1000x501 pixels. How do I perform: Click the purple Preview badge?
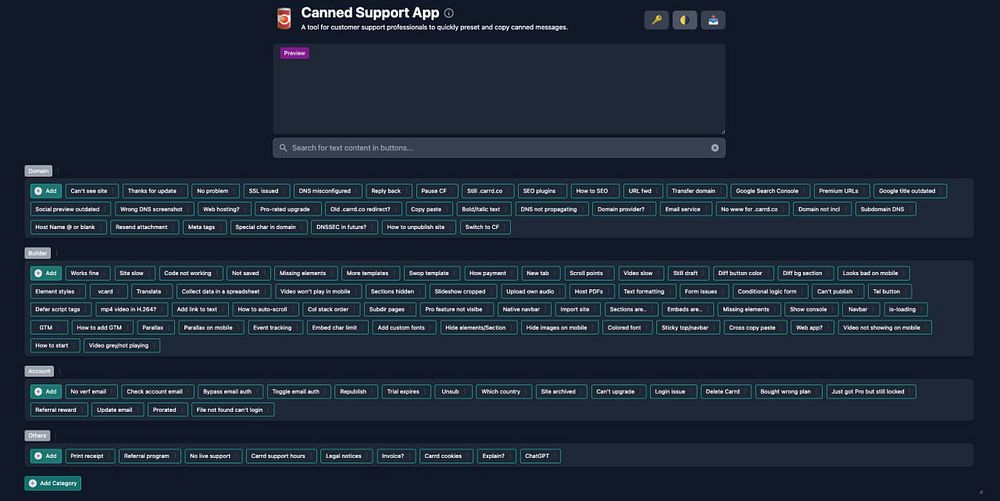(294, 54)
